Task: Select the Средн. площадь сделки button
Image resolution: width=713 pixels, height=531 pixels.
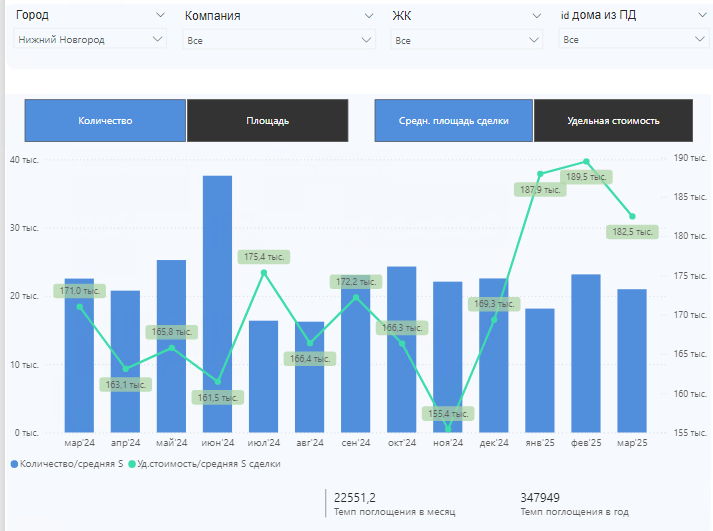Action: point(453,120)
